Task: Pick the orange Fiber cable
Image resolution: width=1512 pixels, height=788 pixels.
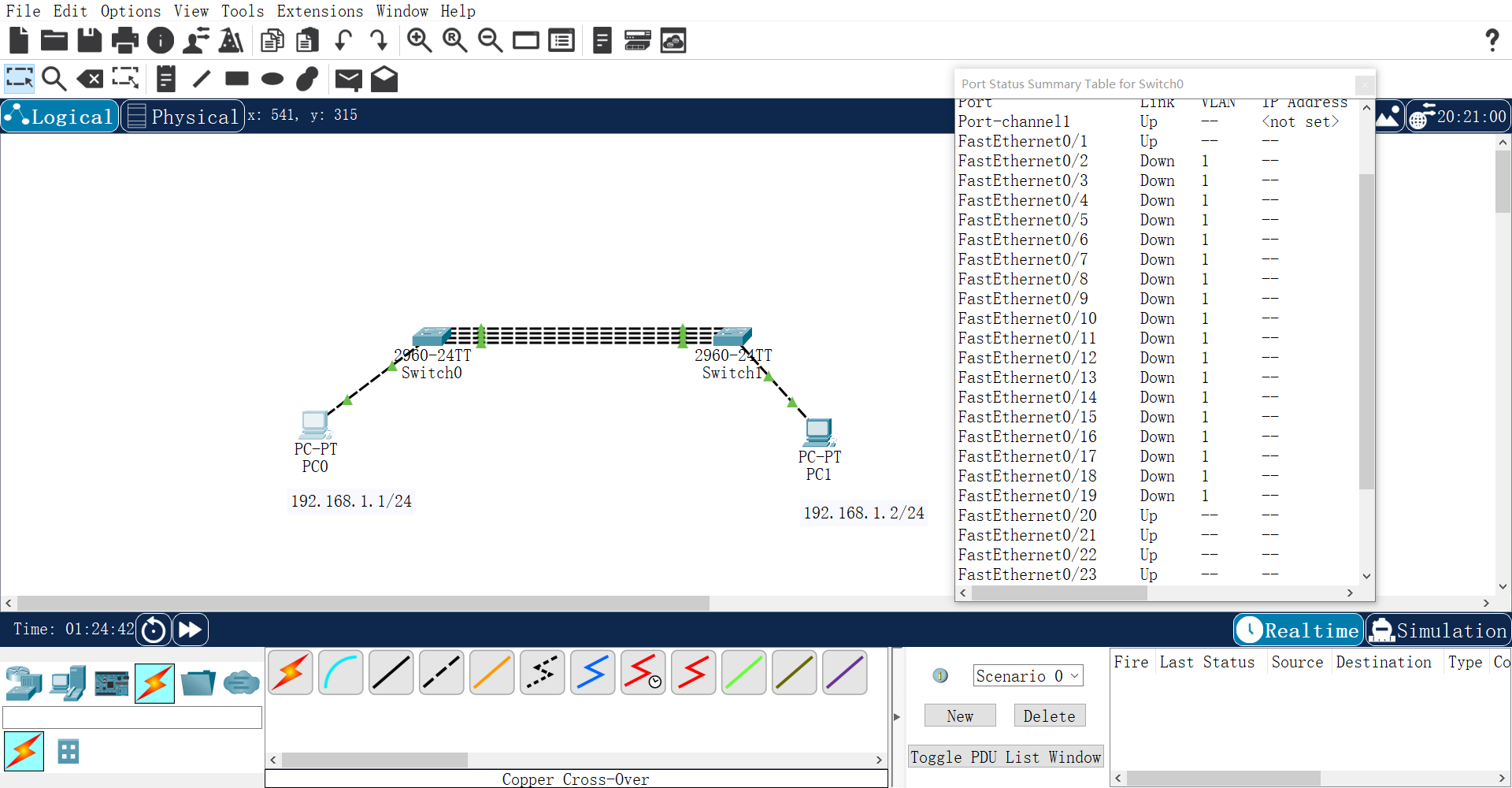Action: [x=492, y=673]
